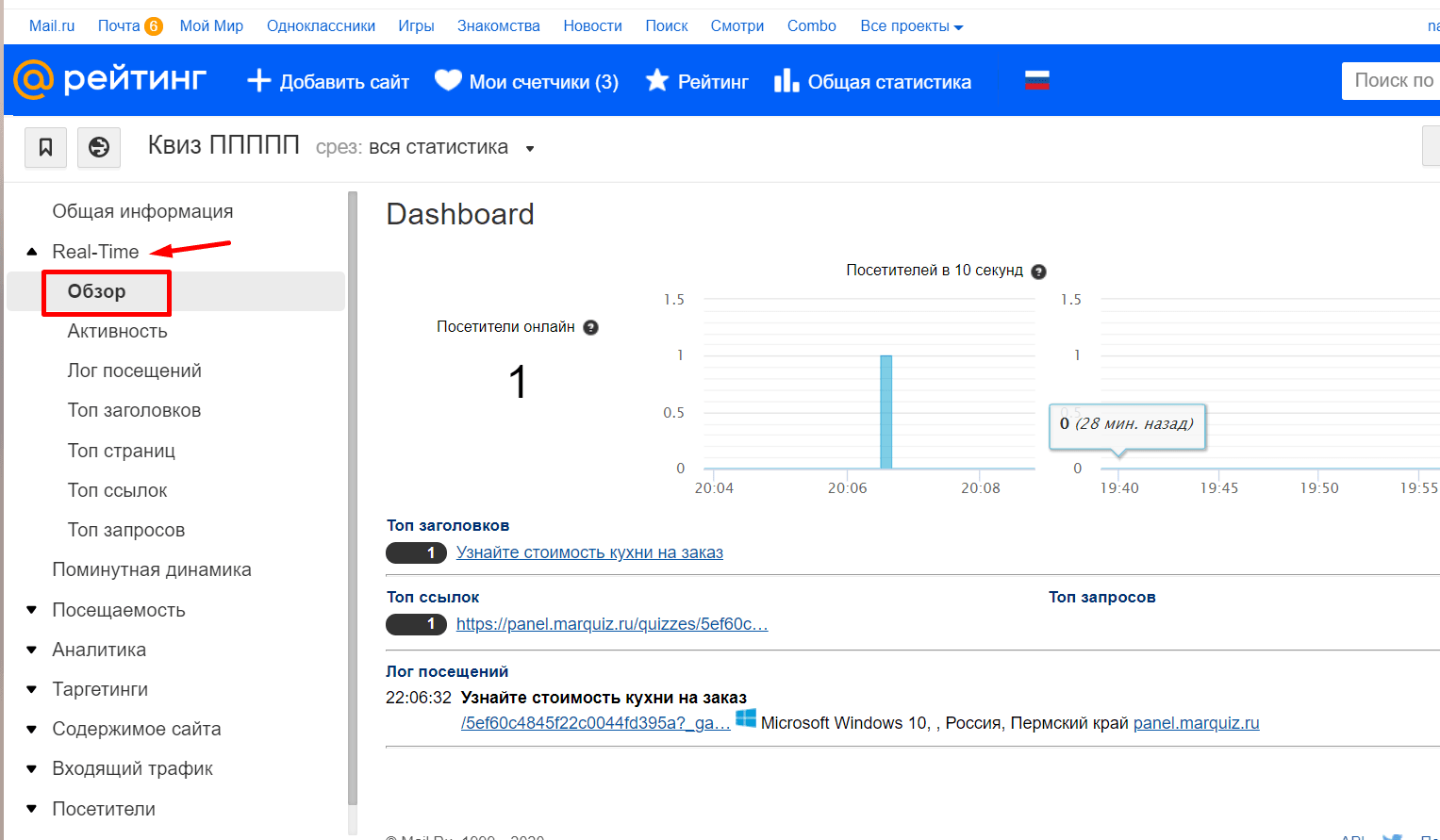Viewport: 1440px width, 840px height.
Task: Click the Mail.ru Рейтинг @ logo
Action: pos(110,80)
